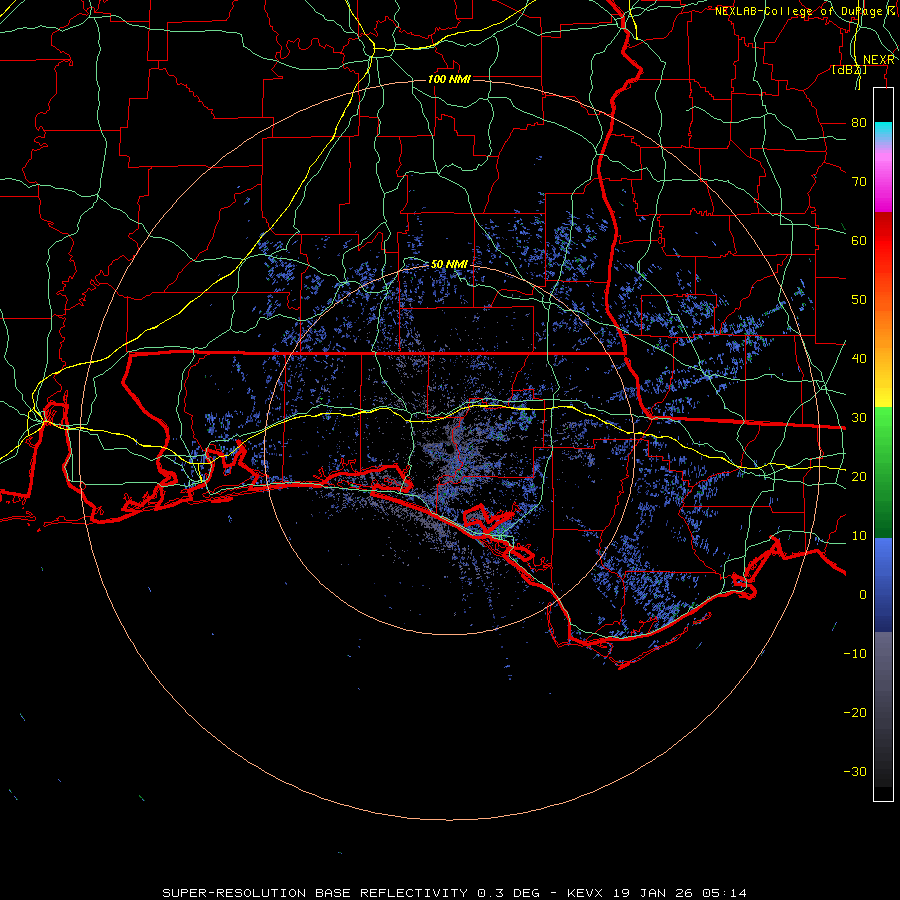Click the orange segment of the color bar

(883, 321)
